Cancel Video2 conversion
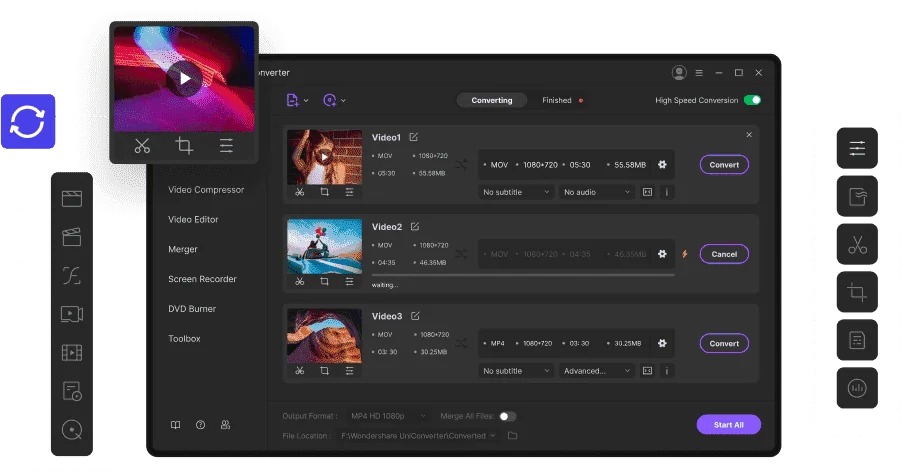Image resolution: width=902 pixels, height=473 pixels. pyautogui.click(x=724, y=254)
